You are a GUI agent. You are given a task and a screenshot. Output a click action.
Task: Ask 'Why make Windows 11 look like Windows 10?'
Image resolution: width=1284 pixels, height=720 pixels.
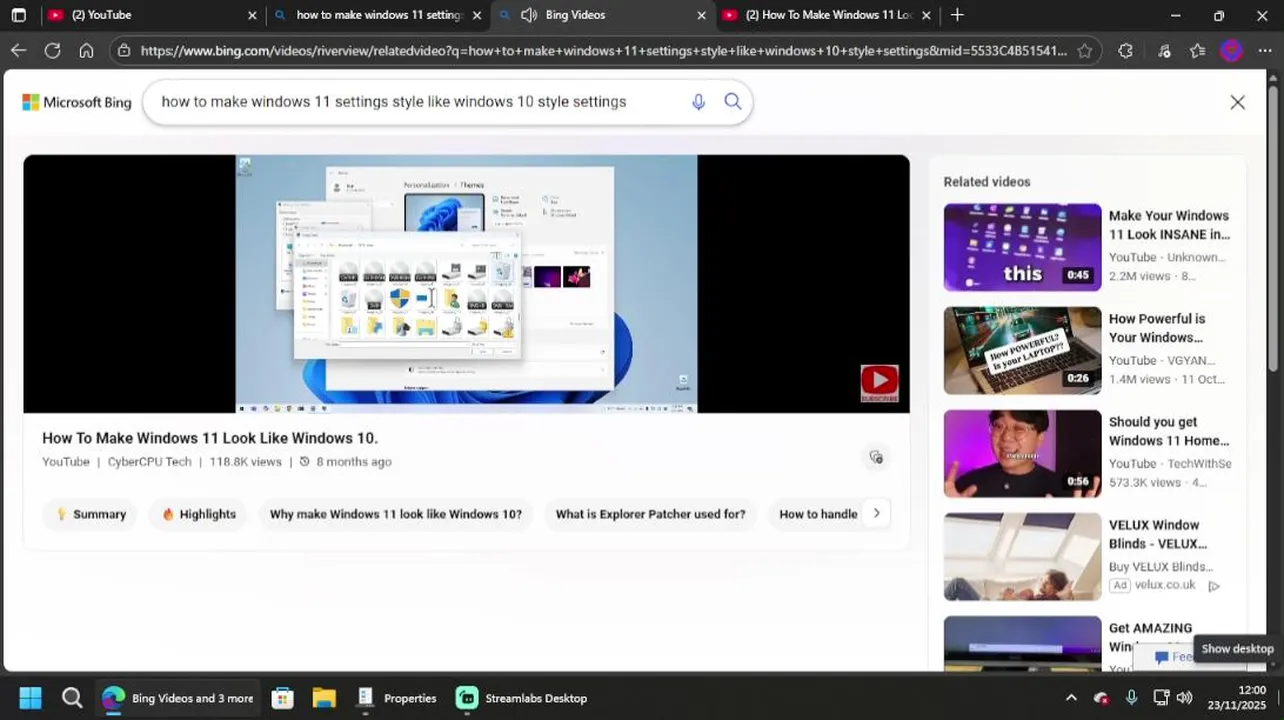tap(396, 514)
